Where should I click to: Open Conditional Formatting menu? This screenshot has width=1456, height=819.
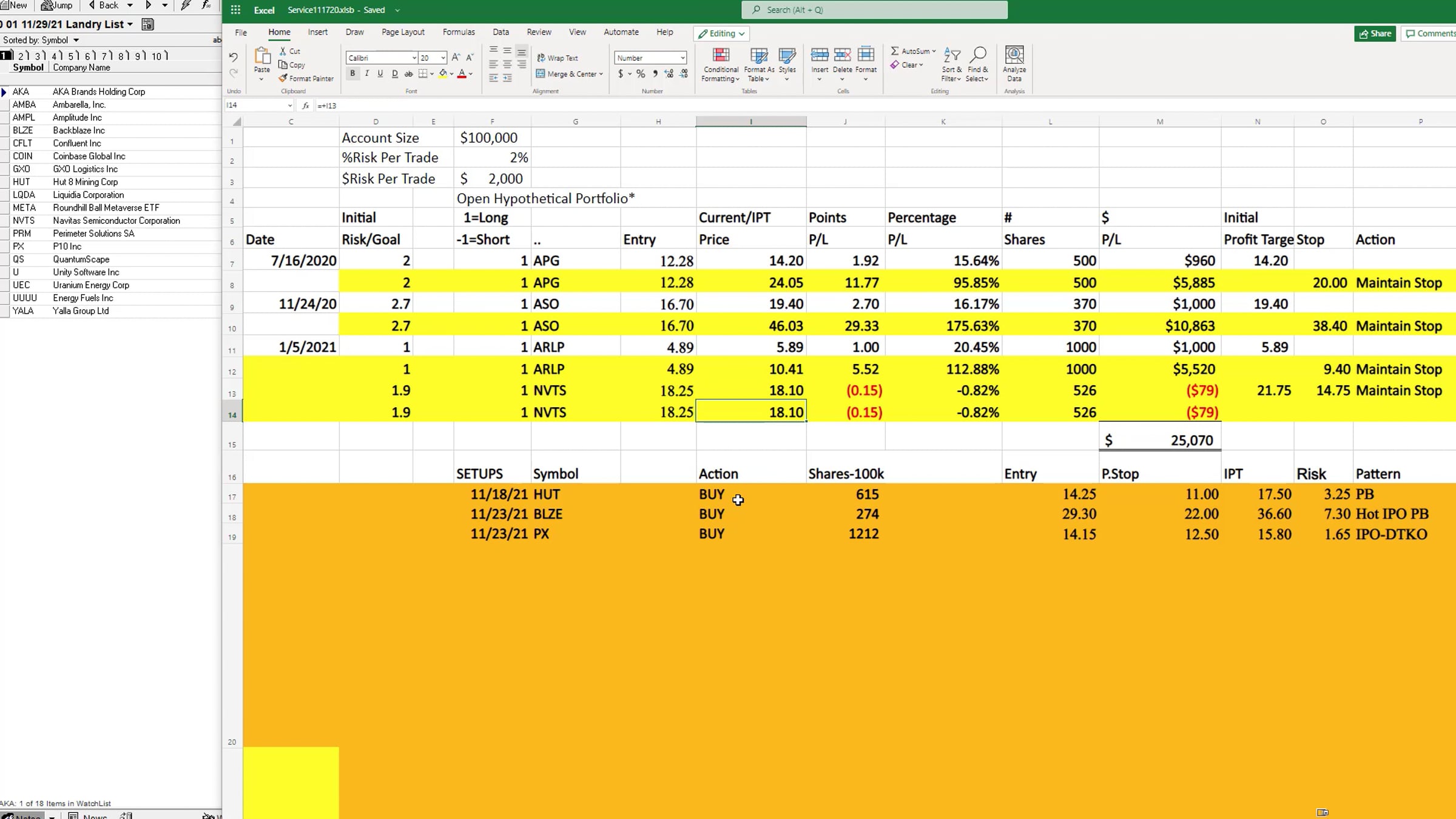tap(721, 64)
